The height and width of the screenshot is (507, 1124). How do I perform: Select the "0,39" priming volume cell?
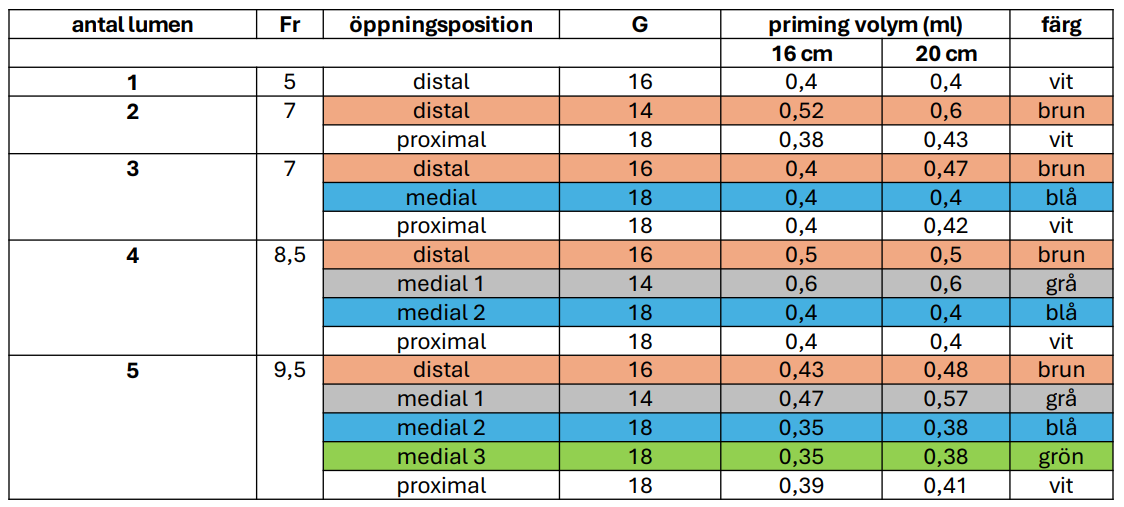(x=800, y=486)
